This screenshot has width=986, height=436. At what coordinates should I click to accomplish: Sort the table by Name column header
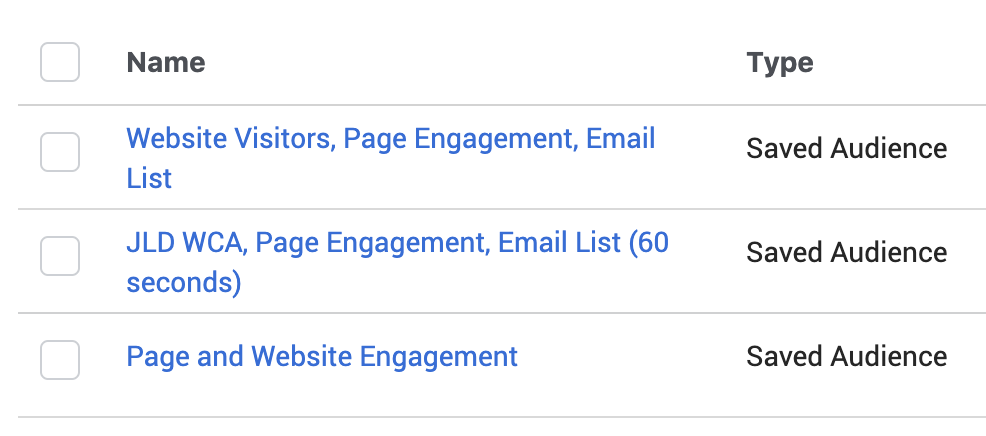(166, 62)
